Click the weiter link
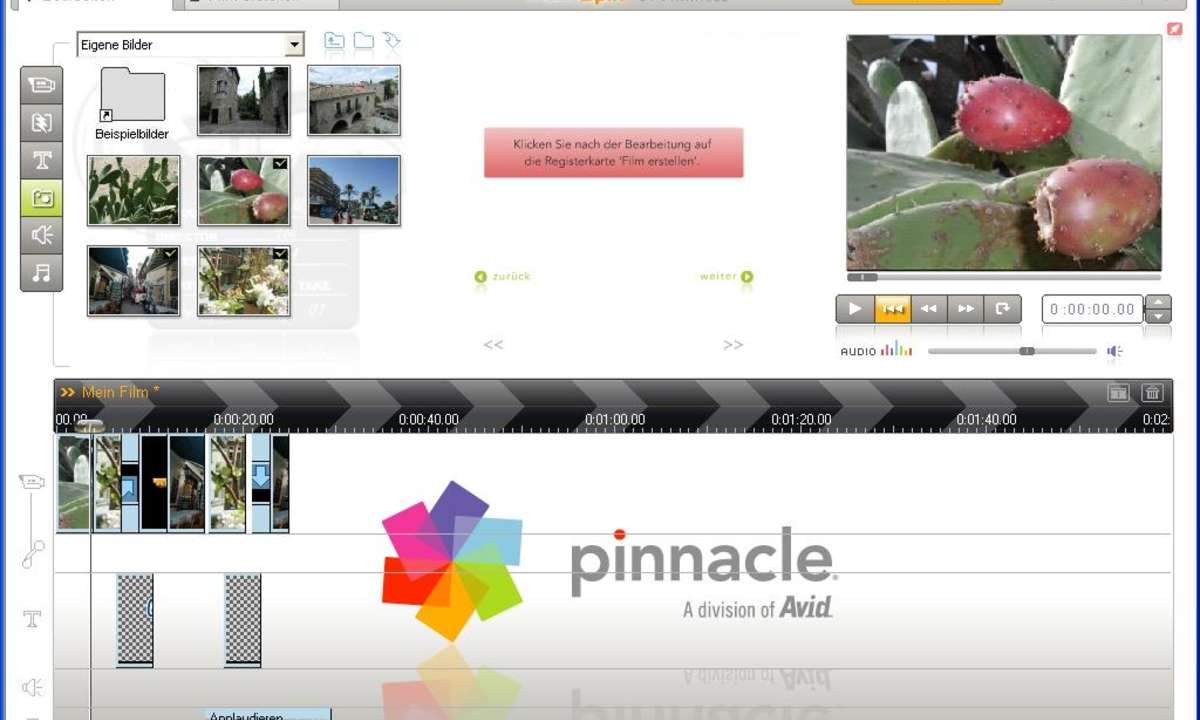This screenshot has width=1200, height=720. click(x=726, y=276)
